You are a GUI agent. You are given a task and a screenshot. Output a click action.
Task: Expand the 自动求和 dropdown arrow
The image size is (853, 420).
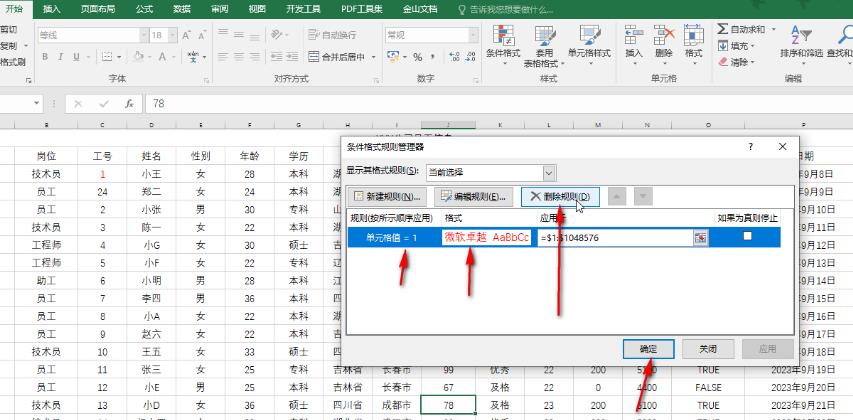772,29
